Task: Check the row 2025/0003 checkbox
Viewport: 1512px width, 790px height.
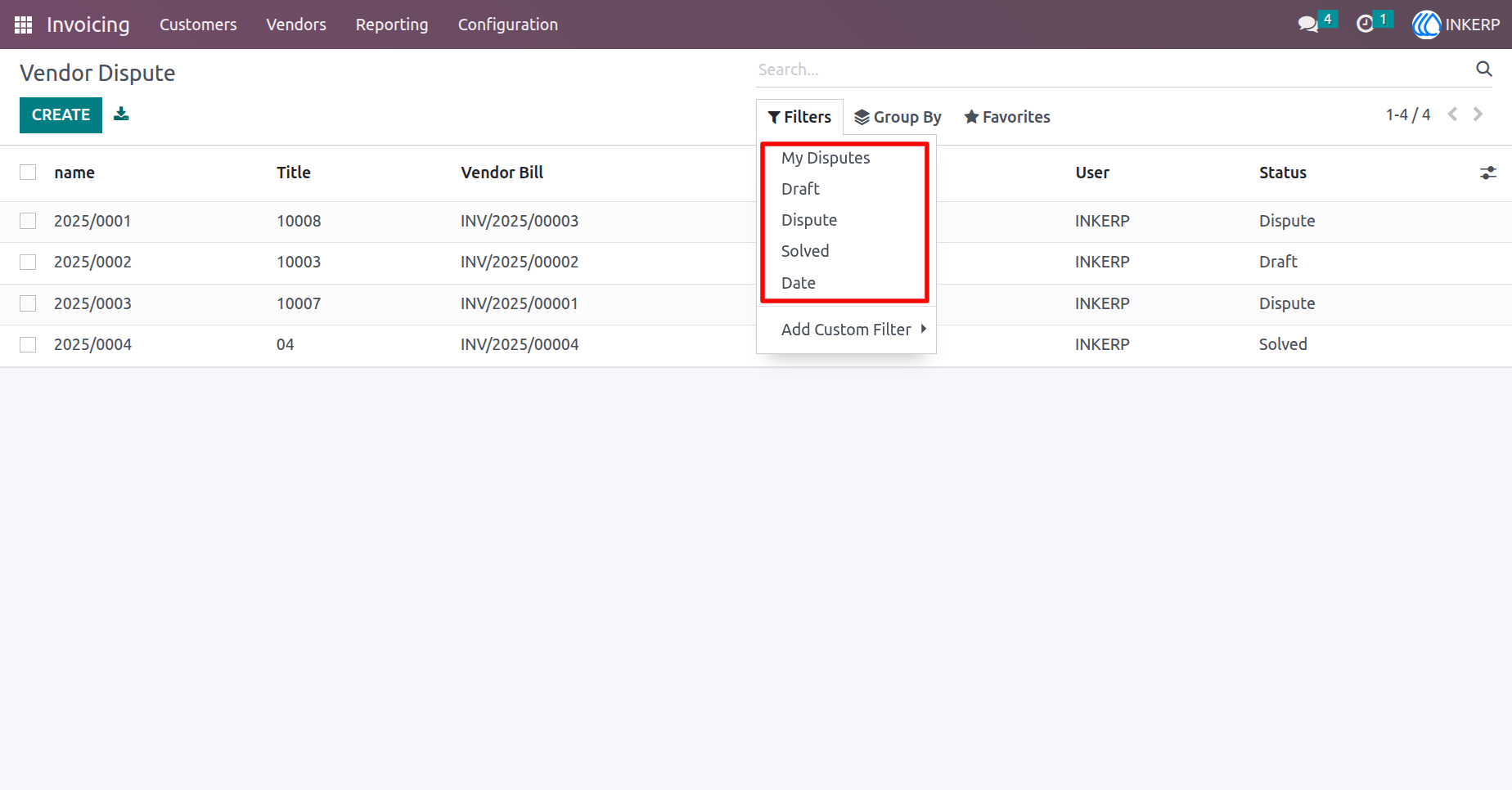Action: point(28,303)
